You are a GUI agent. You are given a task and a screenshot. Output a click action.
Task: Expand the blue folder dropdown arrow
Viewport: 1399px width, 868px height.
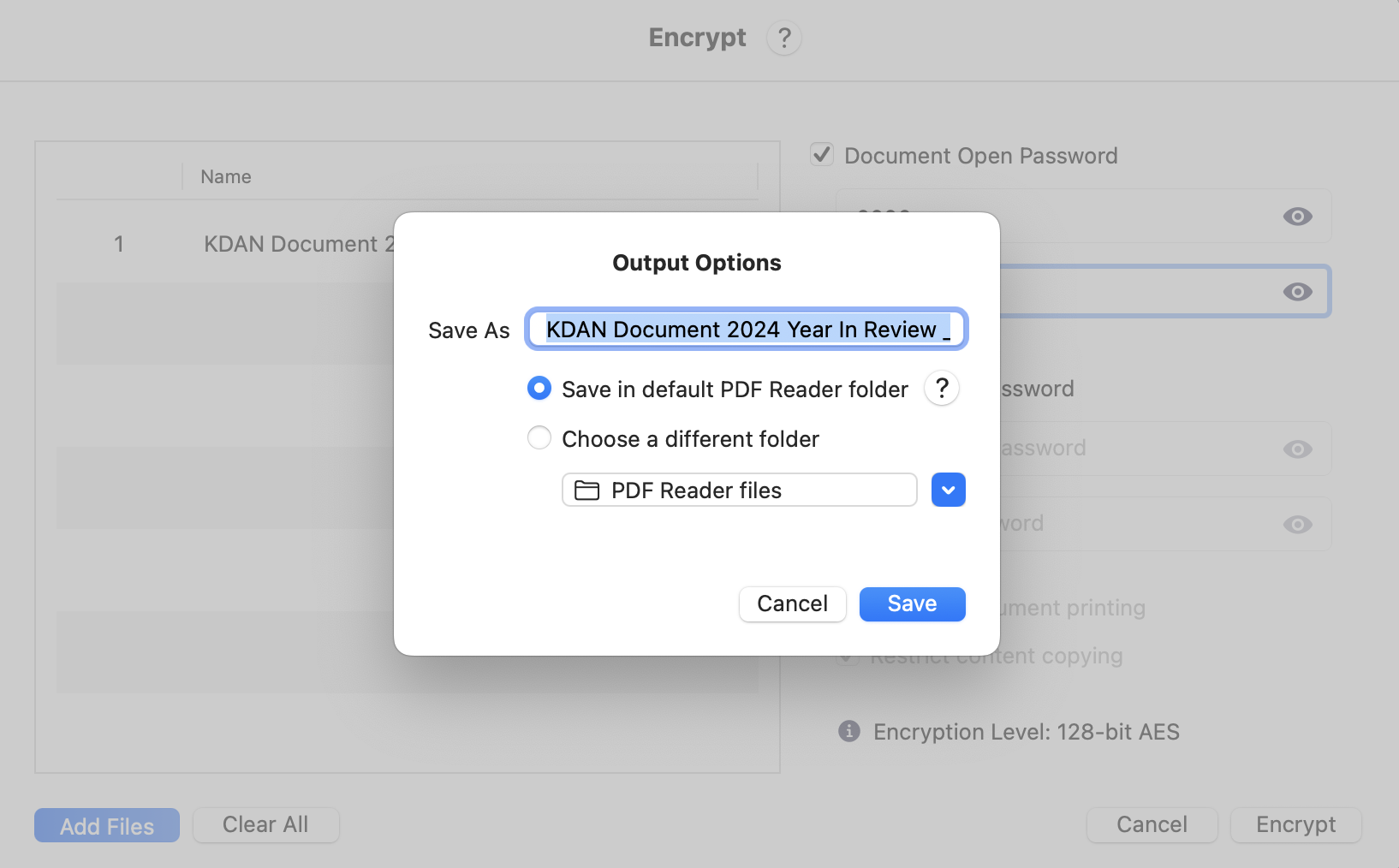948,490
